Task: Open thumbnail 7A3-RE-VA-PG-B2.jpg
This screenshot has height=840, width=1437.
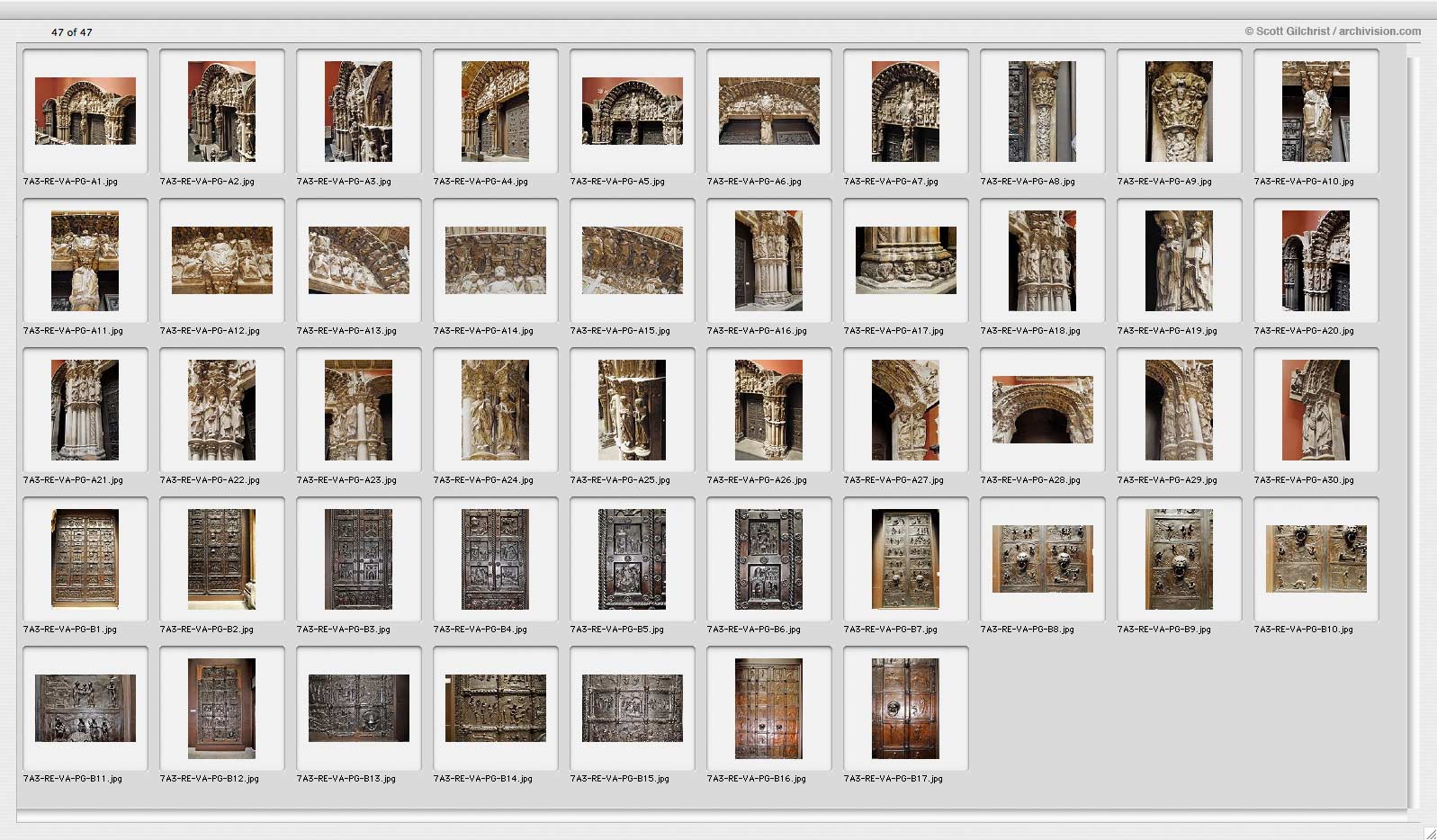Action: pyautogui.click(x=222, y=559)
